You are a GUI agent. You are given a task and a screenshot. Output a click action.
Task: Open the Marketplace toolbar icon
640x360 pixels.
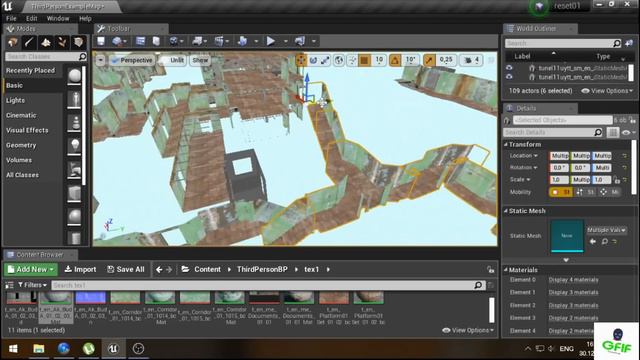click(x=156, y=41)
